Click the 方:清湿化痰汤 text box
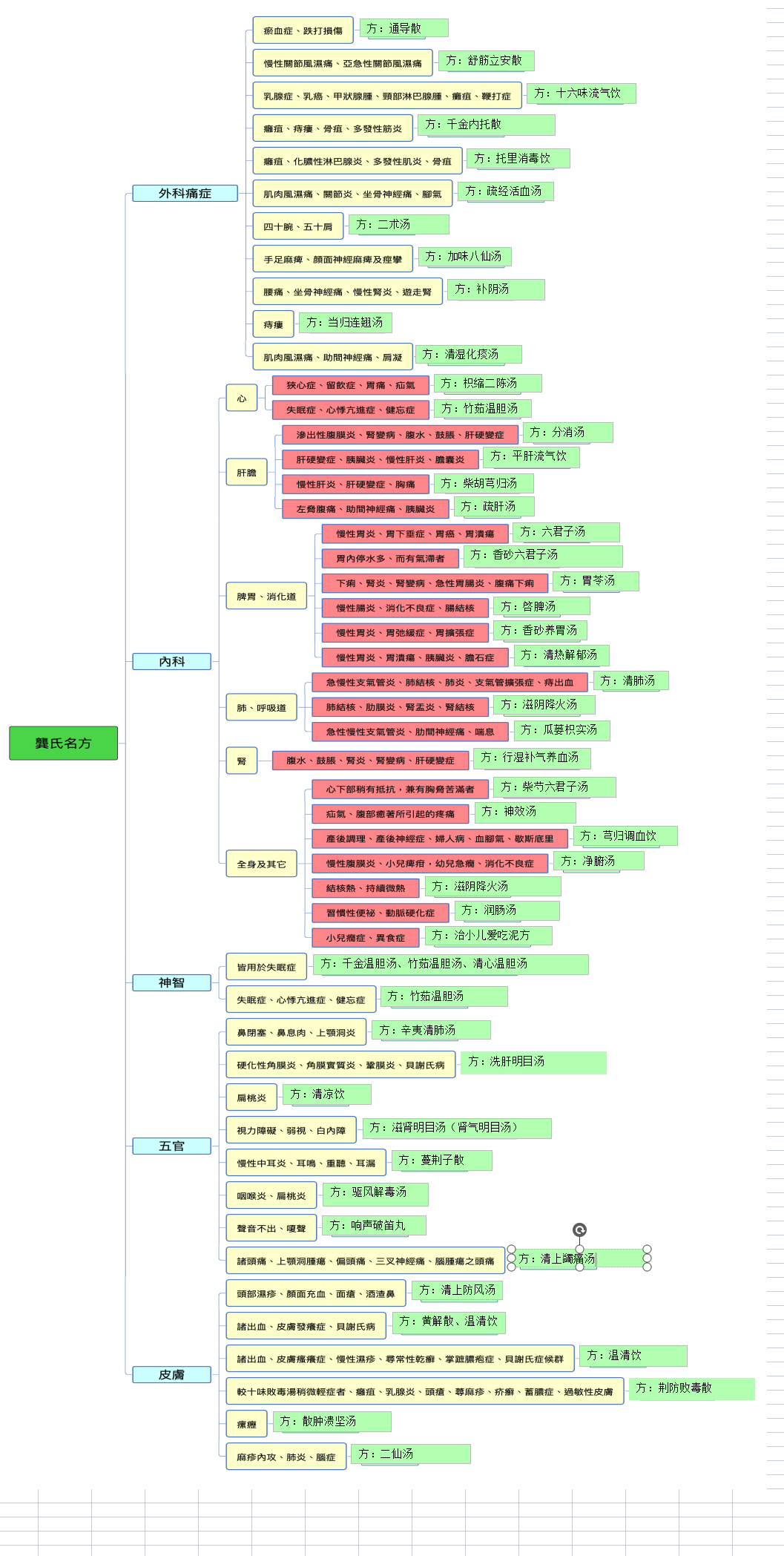The height and width of the screenshot is (1556, 784). pos(469,355)
